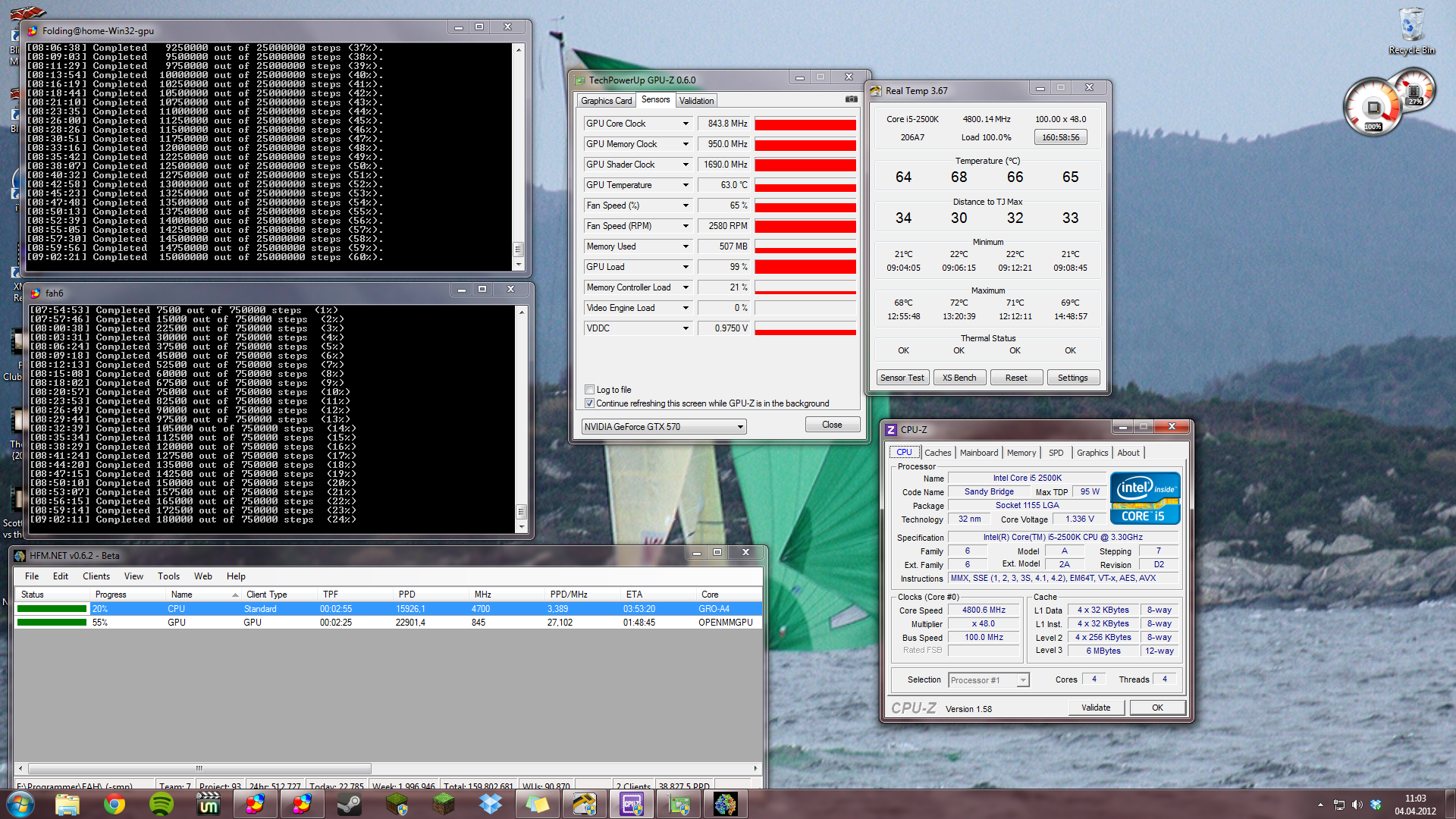Image resolution: width=1456 pixels, height=819 pixels.
Task: Open UMPlayer from the taskbar
Action: click(x=209, y=804)
